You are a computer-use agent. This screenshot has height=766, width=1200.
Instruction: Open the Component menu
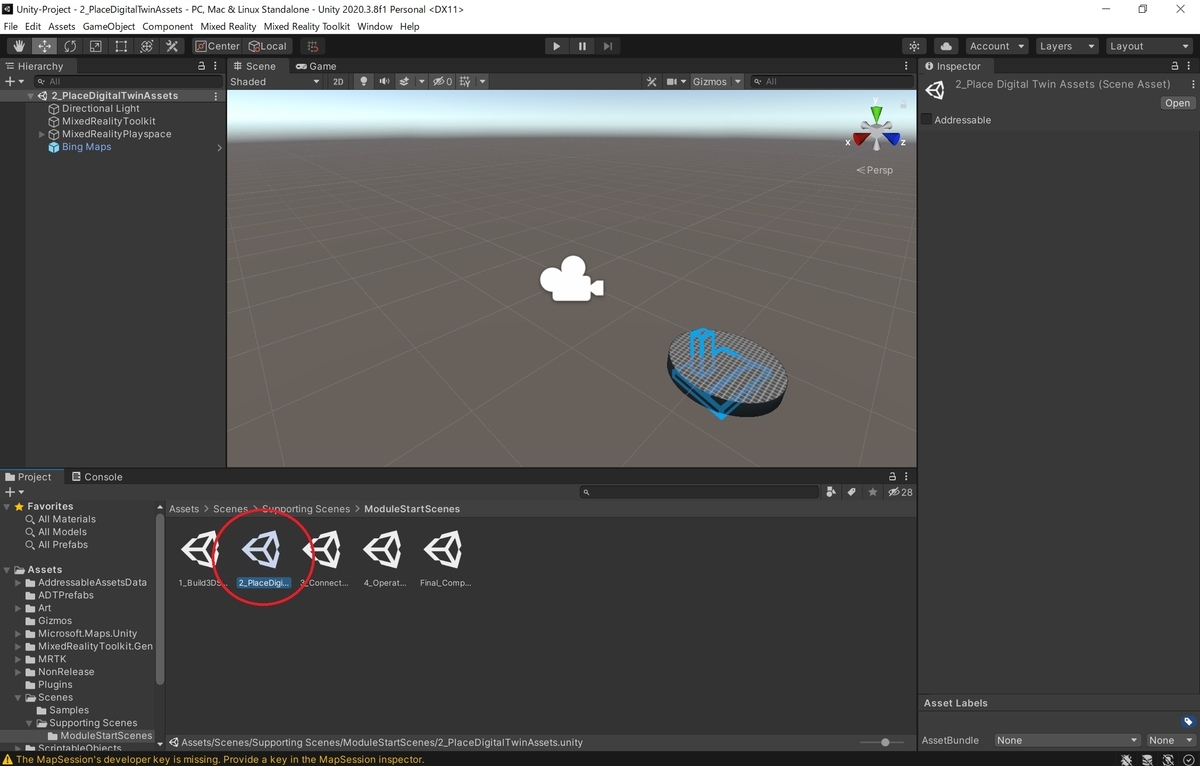168,27
